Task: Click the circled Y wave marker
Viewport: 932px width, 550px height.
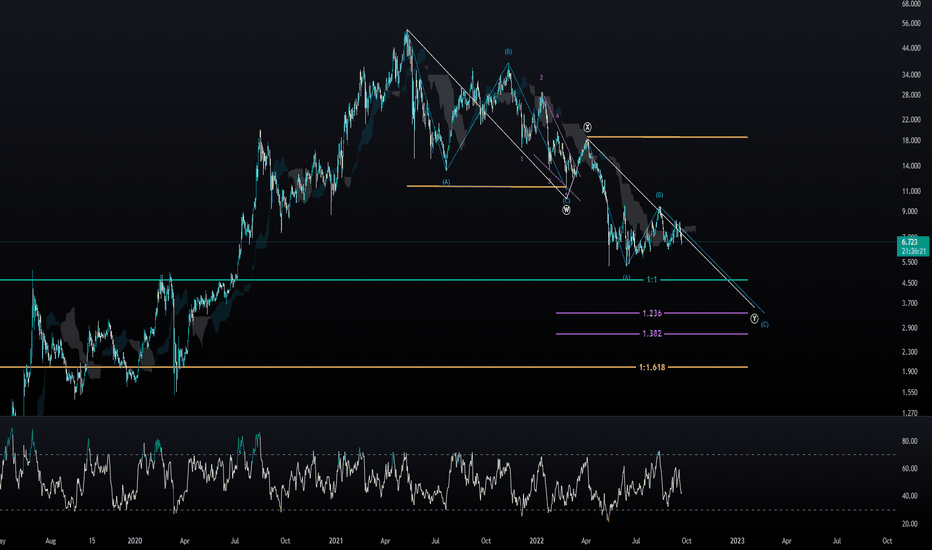Action: (x=754, y=319)
